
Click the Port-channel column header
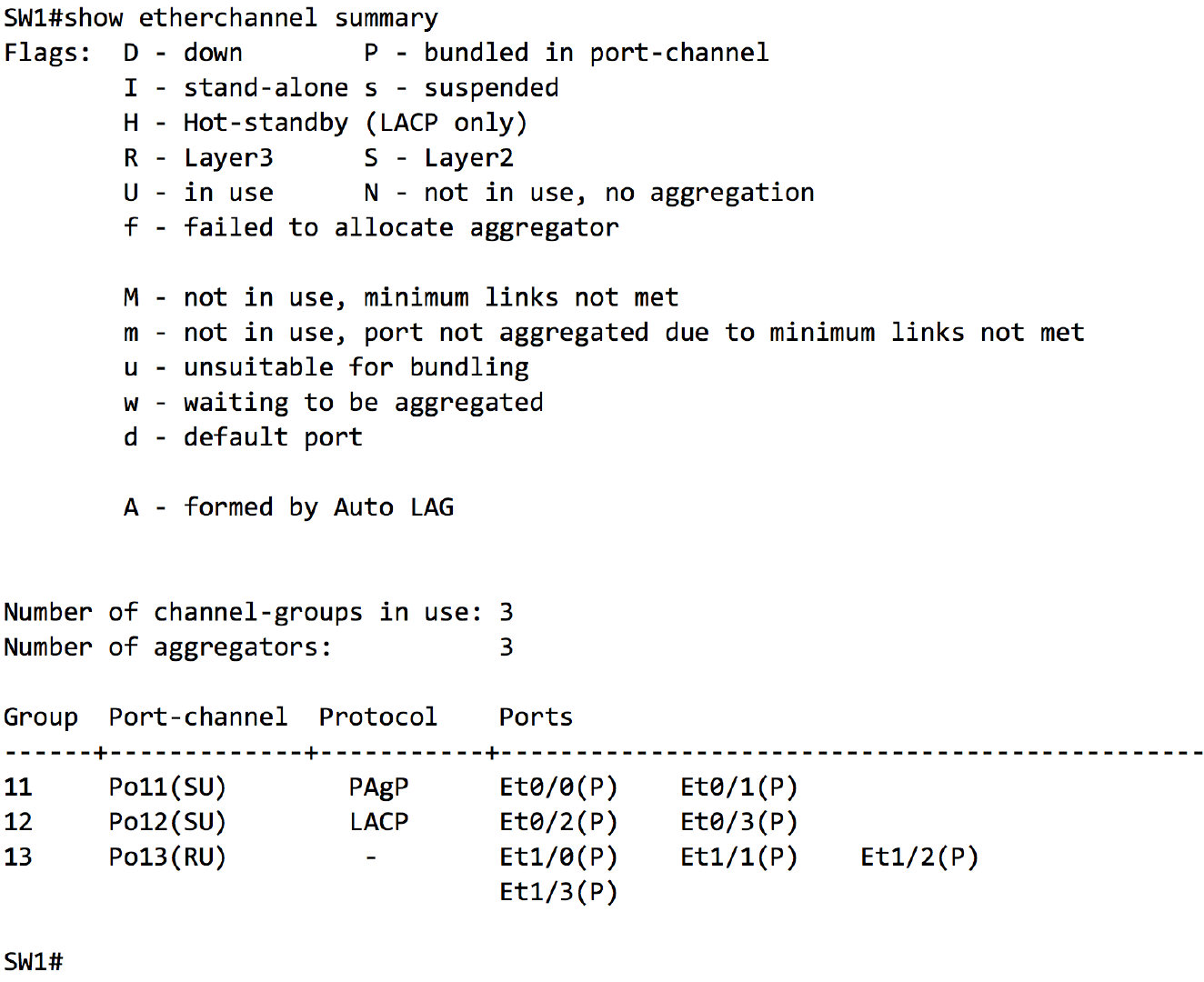point(197,717)
